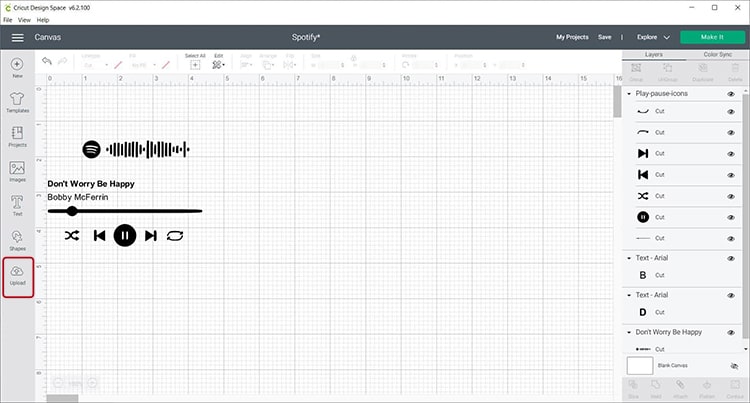This screenshot has height=403, width=750.
Task: Hide the second Text - Arial layer
Action: tap(731, 295)
